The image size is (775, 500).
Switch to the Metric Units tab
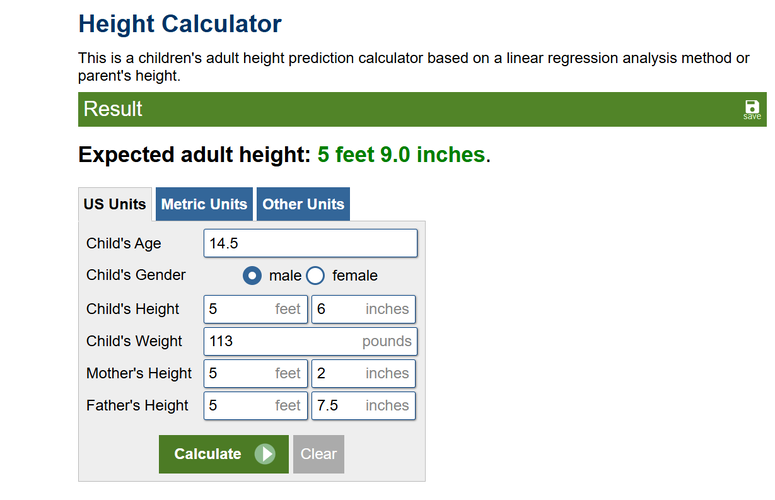(x=204, y=204)
